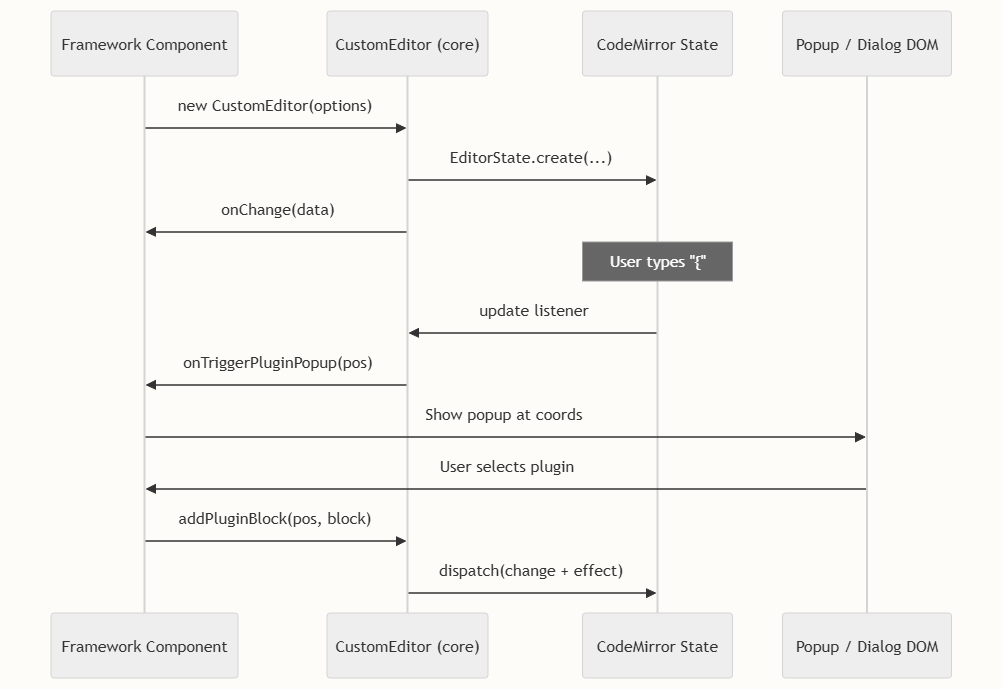Click the 'dispatch(change + effect)' message label
Image resolution: width=1002 pixels, height=689 pixels.
[x=531, y=571]
